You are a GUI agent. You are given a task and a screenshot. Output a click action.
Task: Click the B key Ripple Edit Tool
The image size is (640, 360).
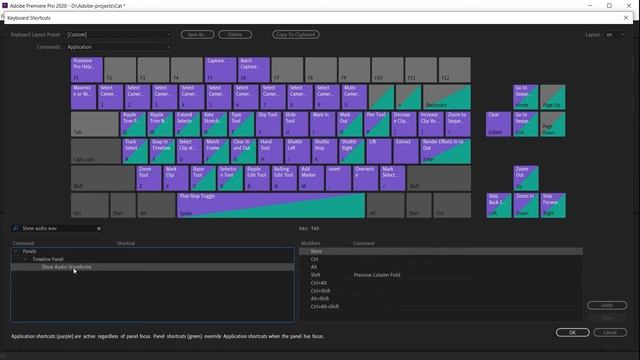coord(257,178)
